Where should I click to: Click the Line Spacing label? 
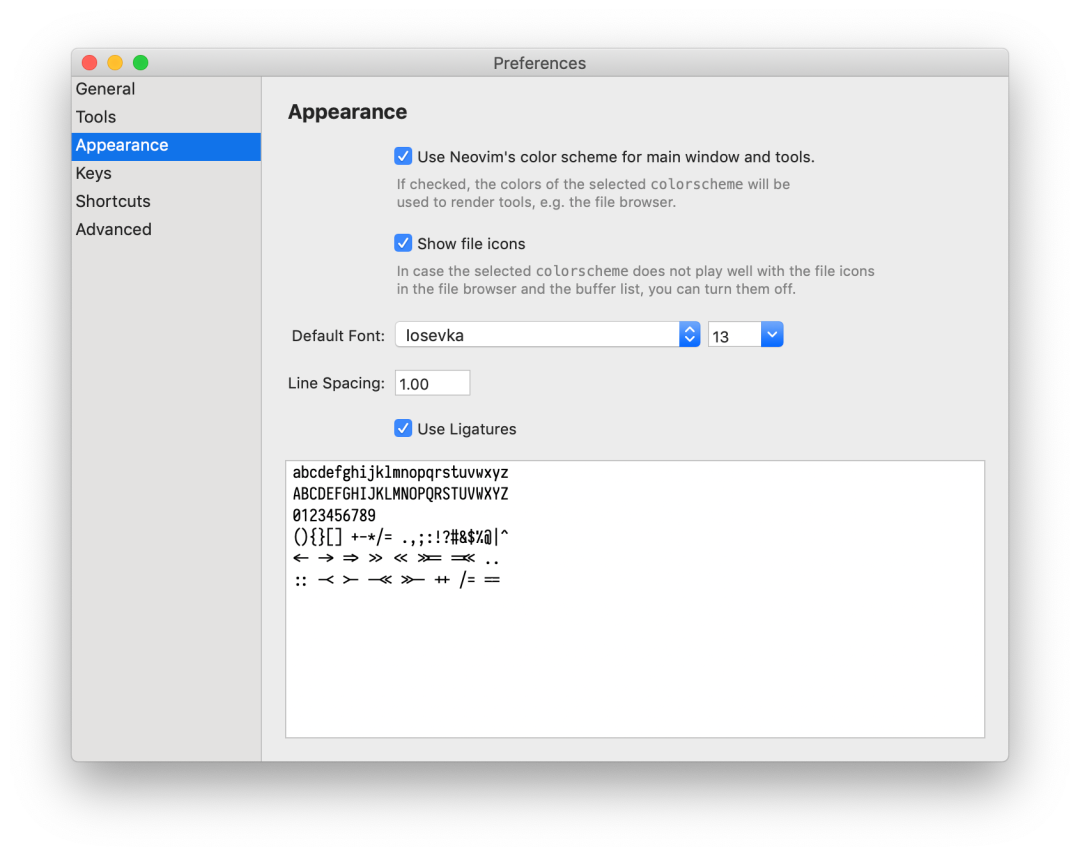[336, 383]
